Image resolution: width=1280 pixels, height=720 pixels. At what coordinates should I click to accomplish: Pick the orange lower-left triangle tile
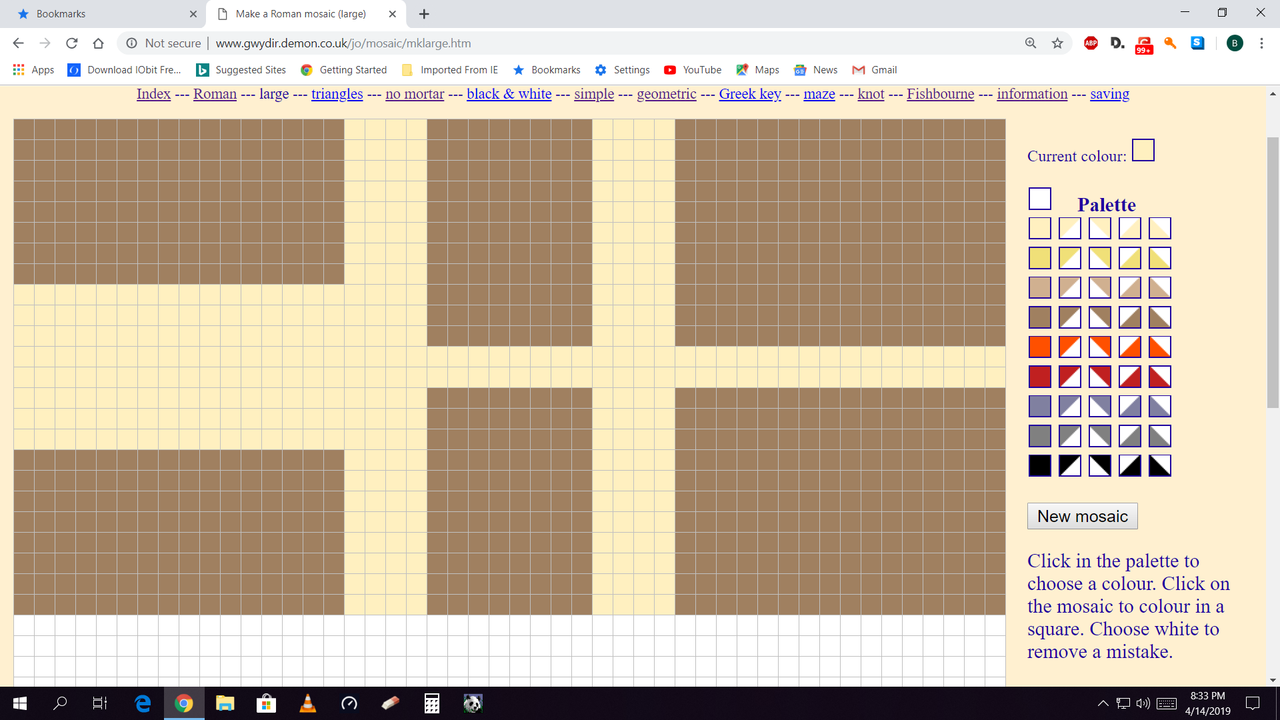click(1160, 347)
